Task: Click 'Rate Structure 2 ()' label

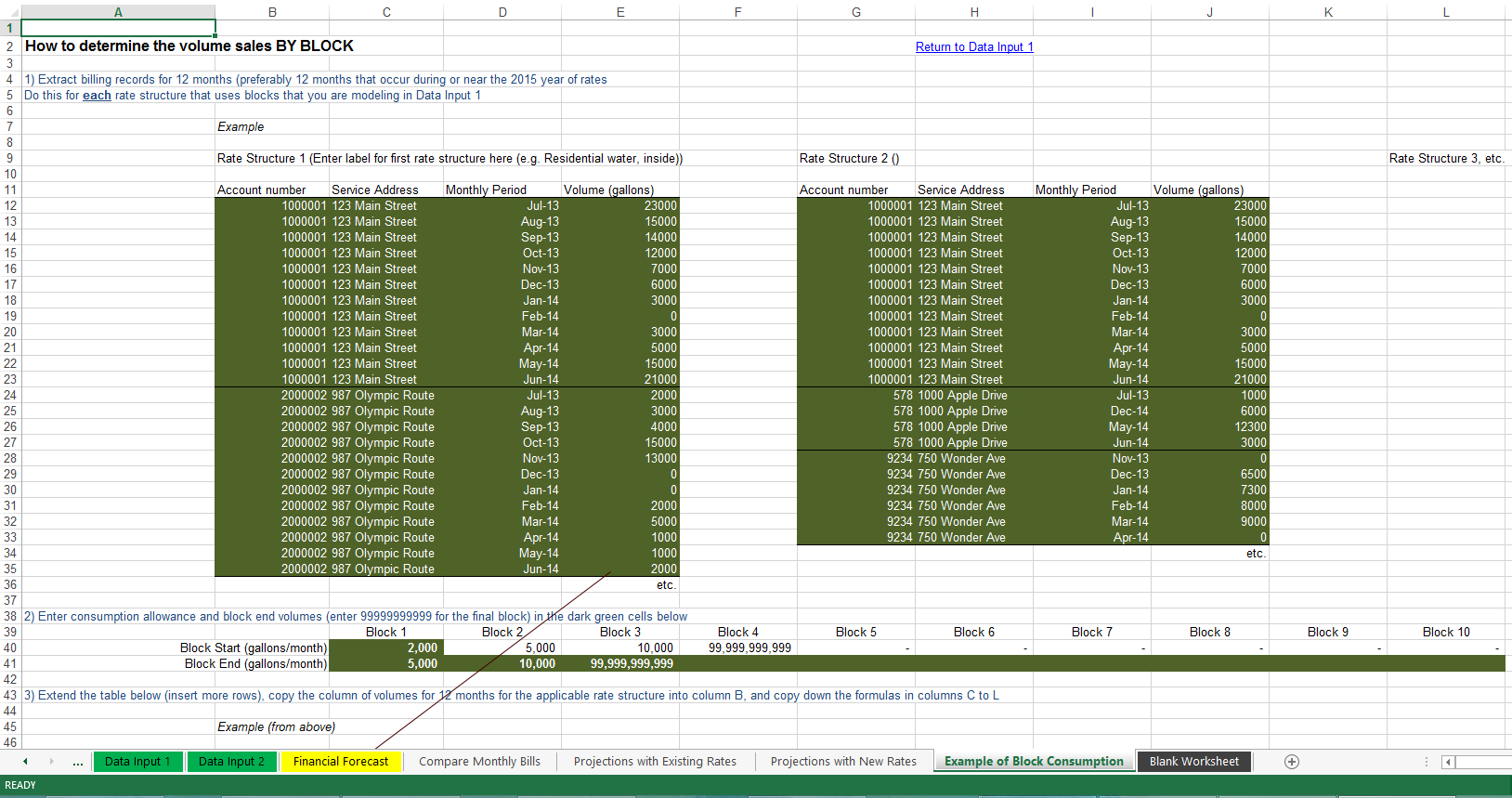Action: (849, 159)
